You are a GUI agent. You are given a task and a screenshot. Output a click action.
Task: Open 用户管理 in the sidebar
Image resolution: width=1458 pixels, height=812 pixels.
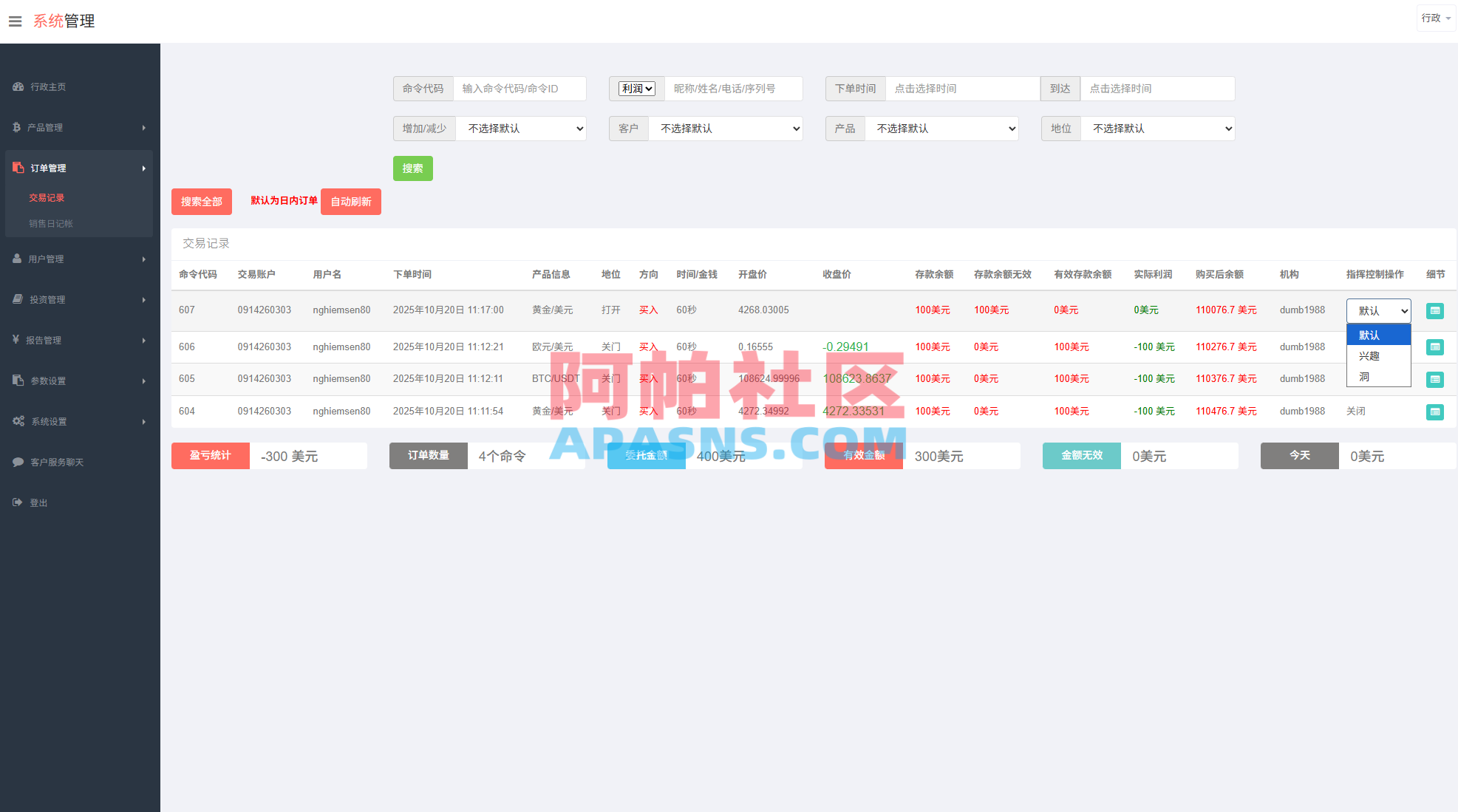coord(47,259)
